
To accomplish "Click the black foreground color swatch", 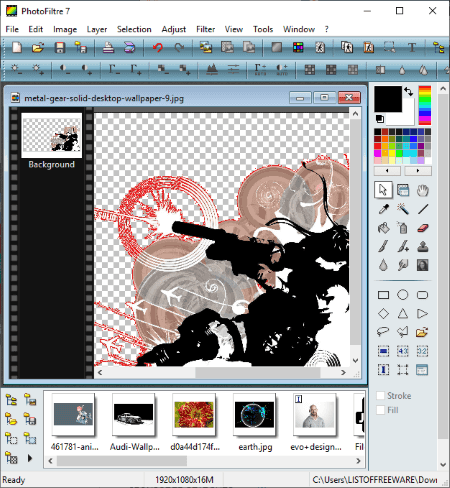I will coord(388,99).
